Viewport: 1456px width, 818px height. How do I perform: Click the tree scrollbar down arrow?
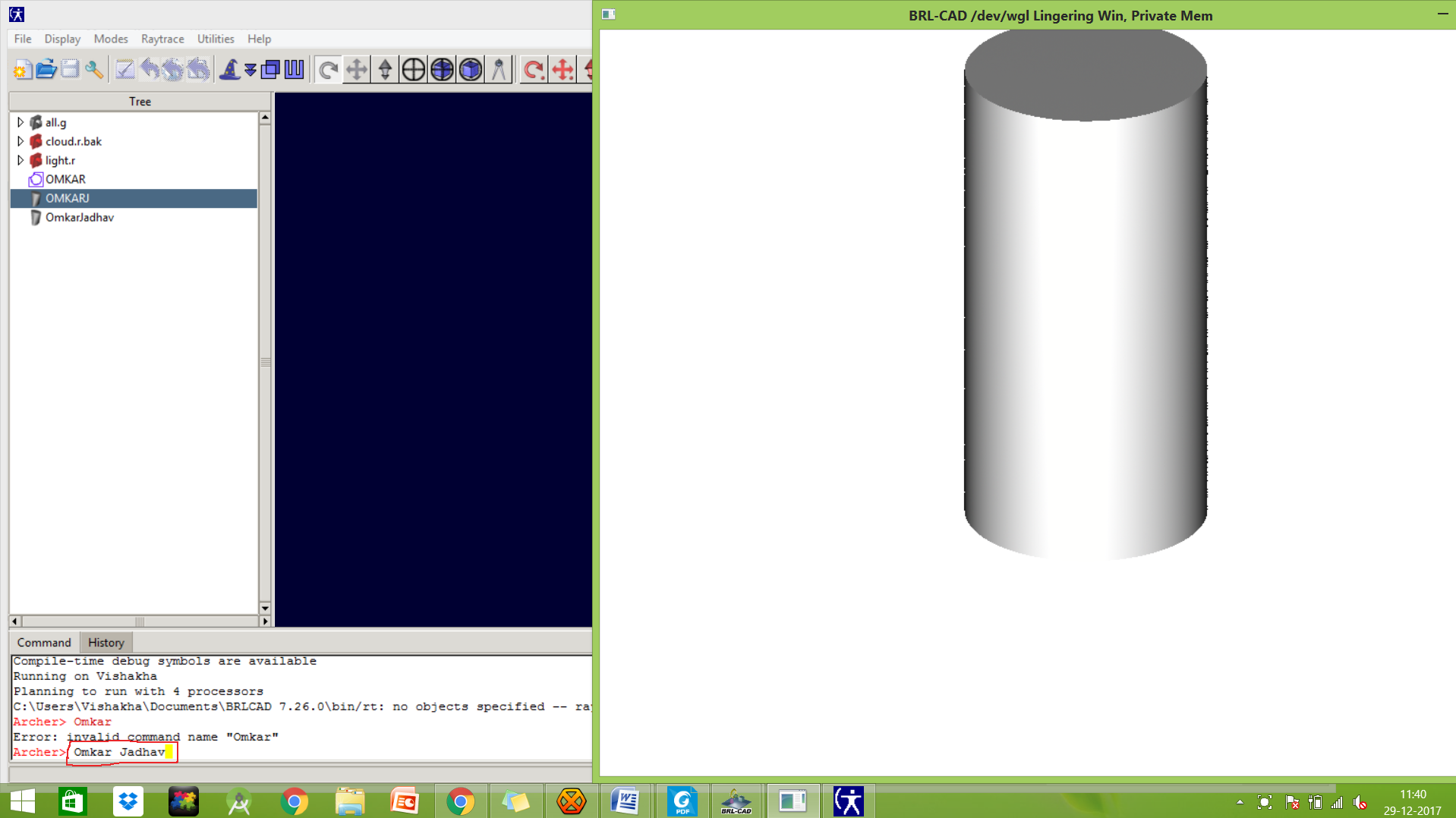[265, 609]
